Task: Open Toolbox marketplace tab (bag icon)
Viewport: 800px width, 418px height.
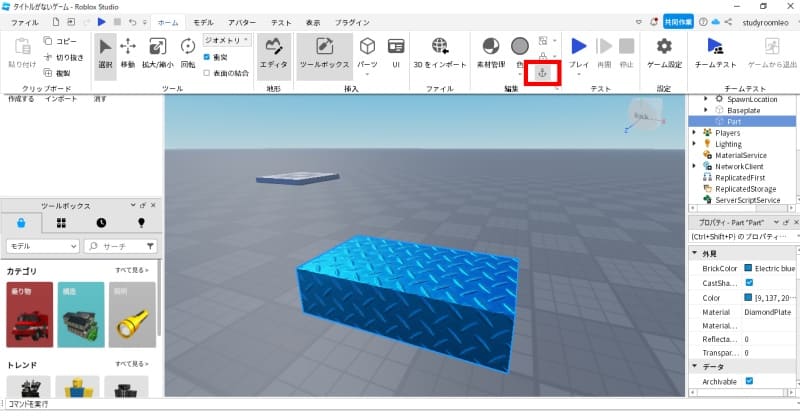Action: (x=21, y=223)
